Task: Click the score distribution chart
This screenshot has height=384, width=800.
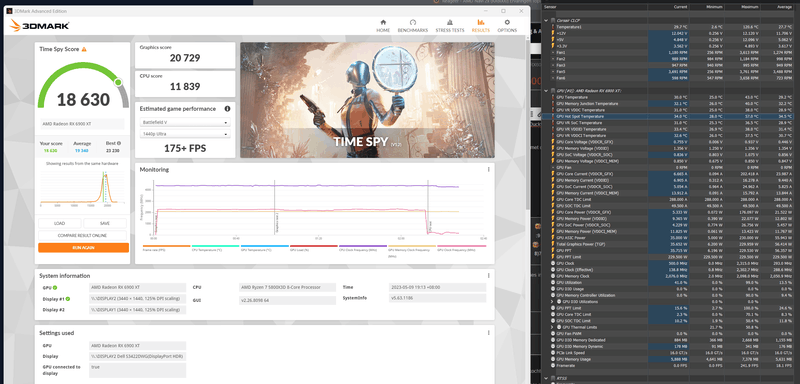Action: (82, 188)
